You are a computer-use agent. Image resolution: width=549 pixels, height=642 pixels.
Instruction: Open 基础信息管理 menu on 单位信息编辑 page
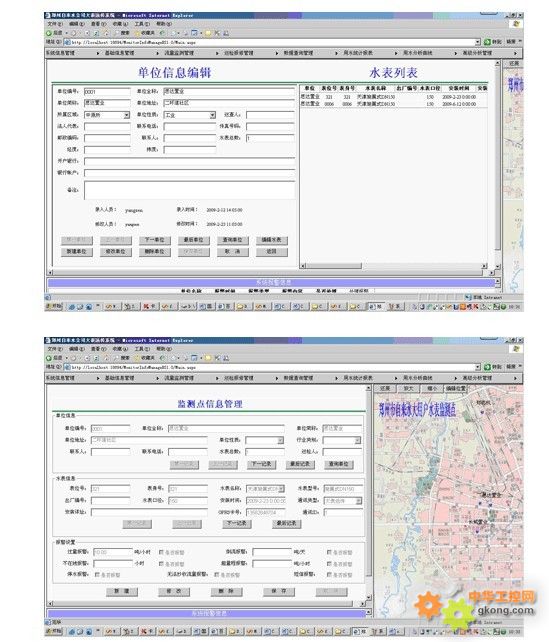[120, 53]
